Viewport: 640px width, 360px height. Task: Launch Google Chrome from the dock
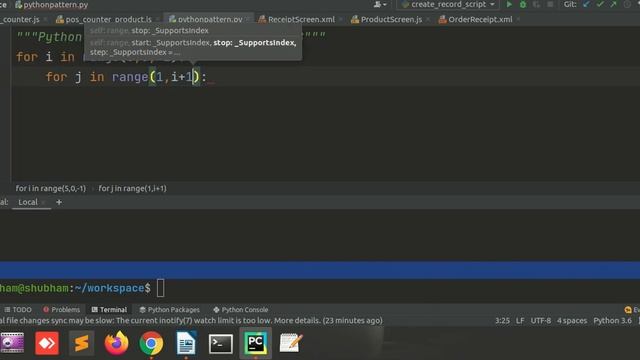click(x=151, y=343)
